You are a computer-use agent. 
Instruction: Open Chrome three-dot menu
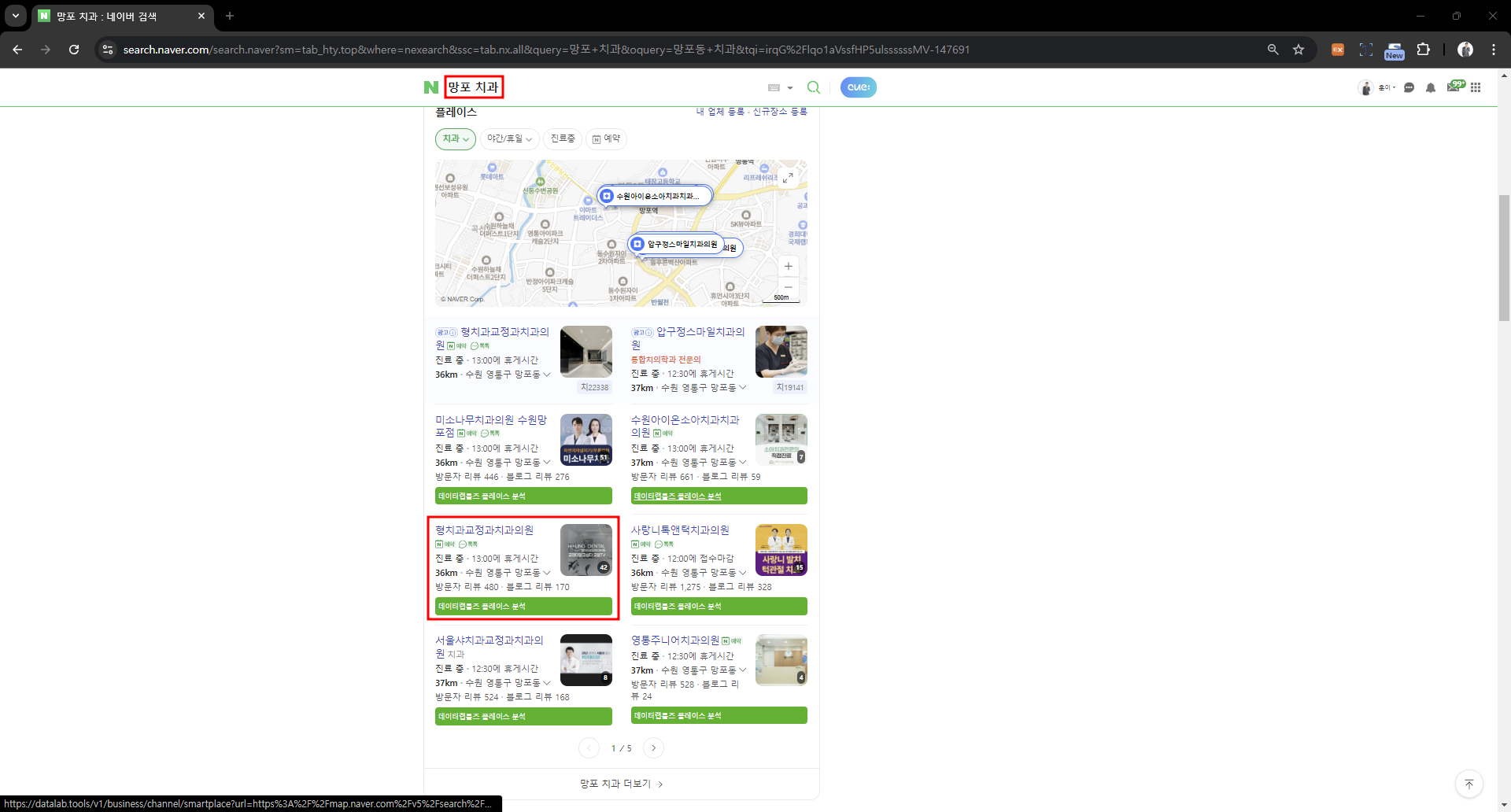tap(1494, 50)
